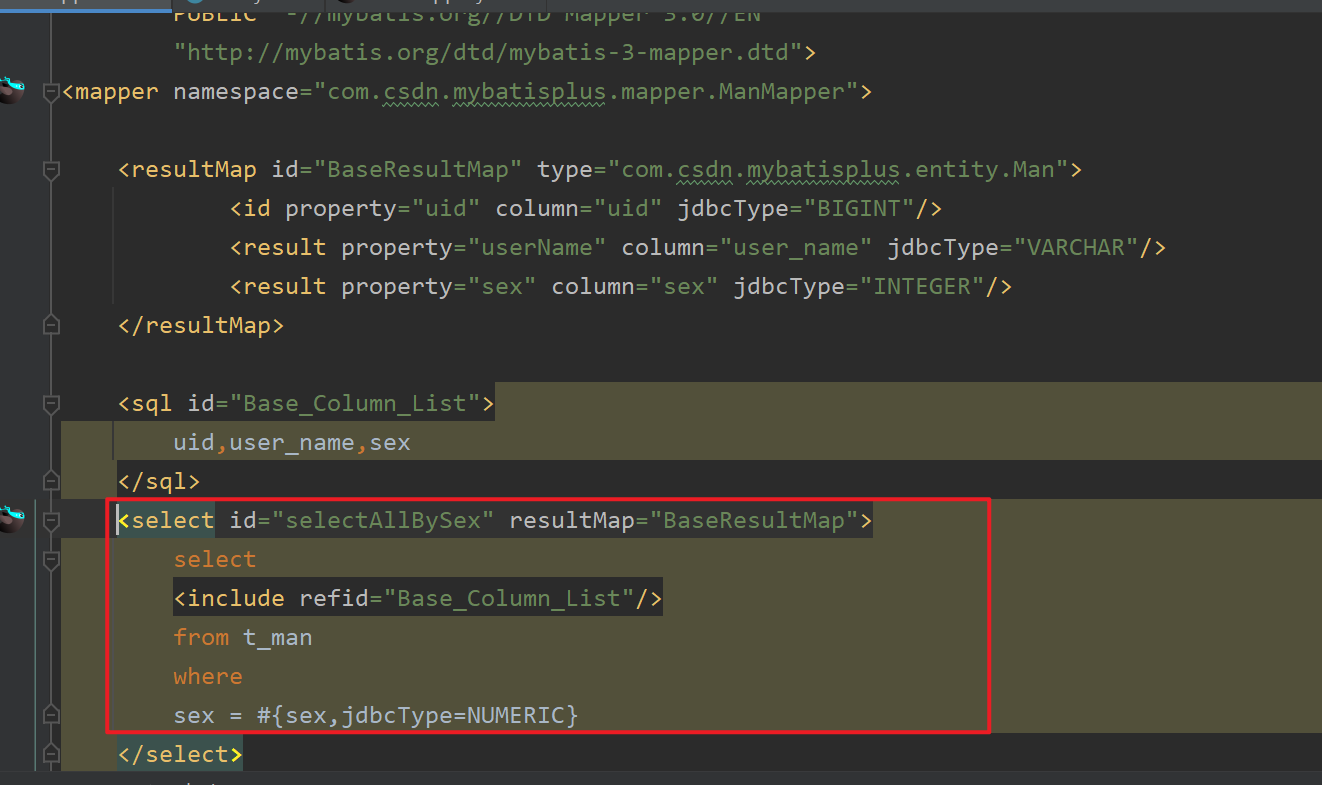Click the orange select keyword inside the query
The height and width of the screenshot is (785, 1322).
215,560
